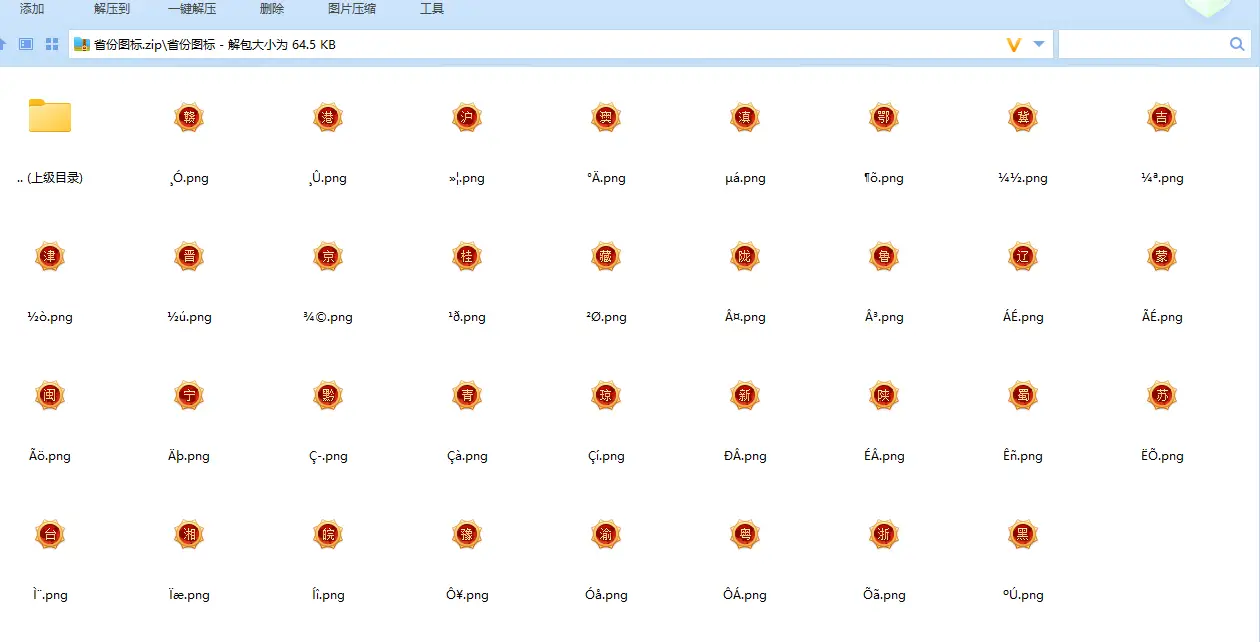The image size is (1260, 642).
Task: Click the 删除 button
Action: point(272,9)
